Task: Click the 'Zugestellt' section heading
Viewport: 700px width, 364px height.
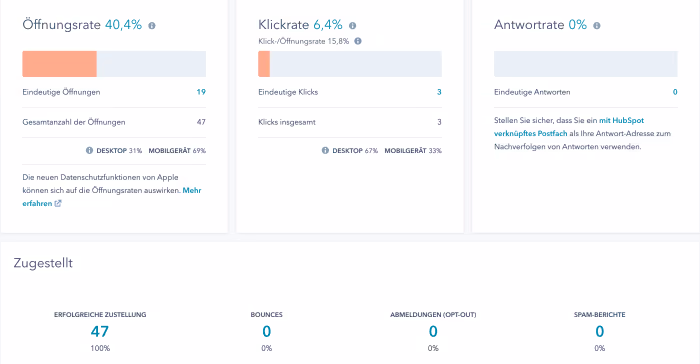Action: 43,263
